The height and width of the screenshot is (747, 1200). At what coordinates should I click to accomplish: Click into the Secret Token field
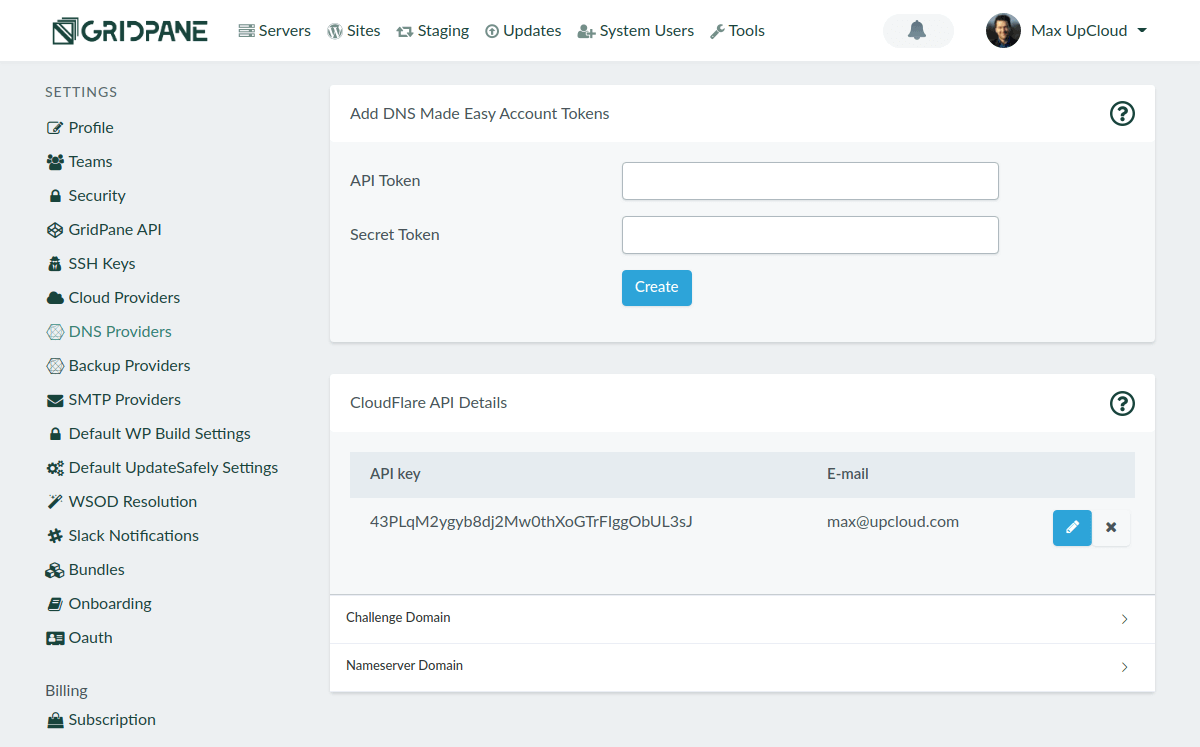[x=810, y=235]
